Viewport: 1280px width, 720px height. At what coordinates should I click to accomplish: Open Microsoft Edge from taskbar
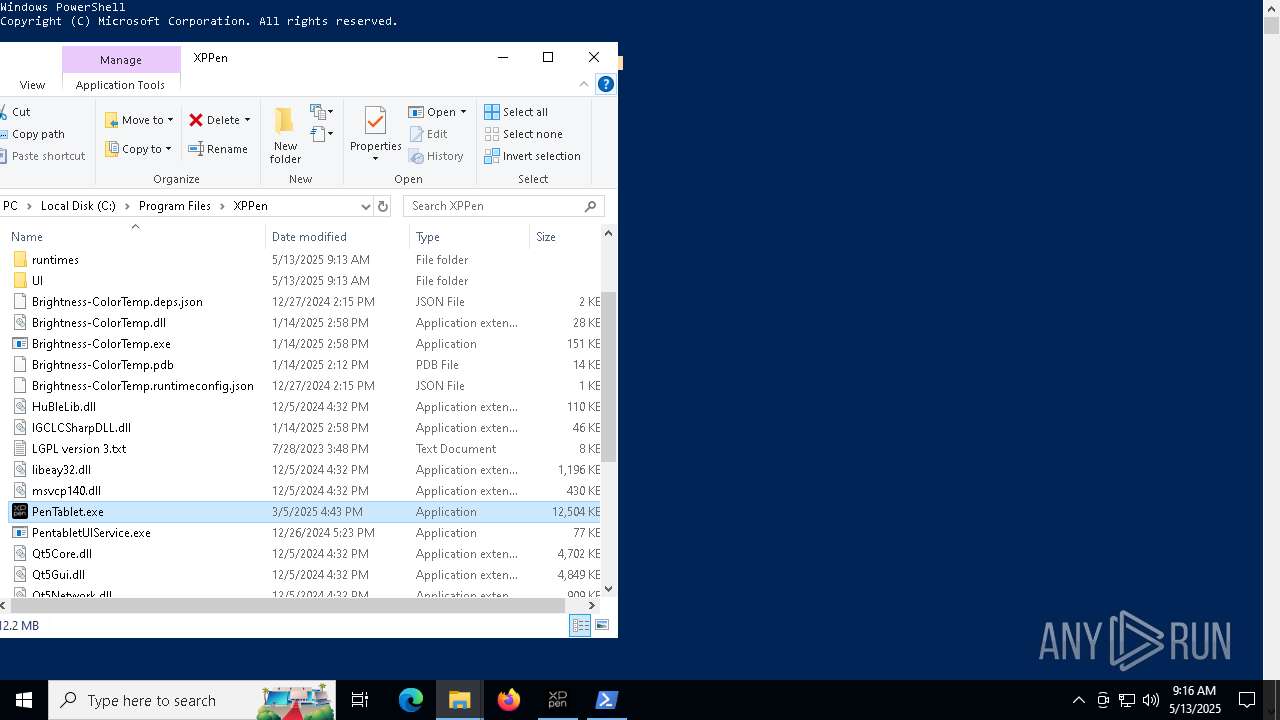[411, 700]
